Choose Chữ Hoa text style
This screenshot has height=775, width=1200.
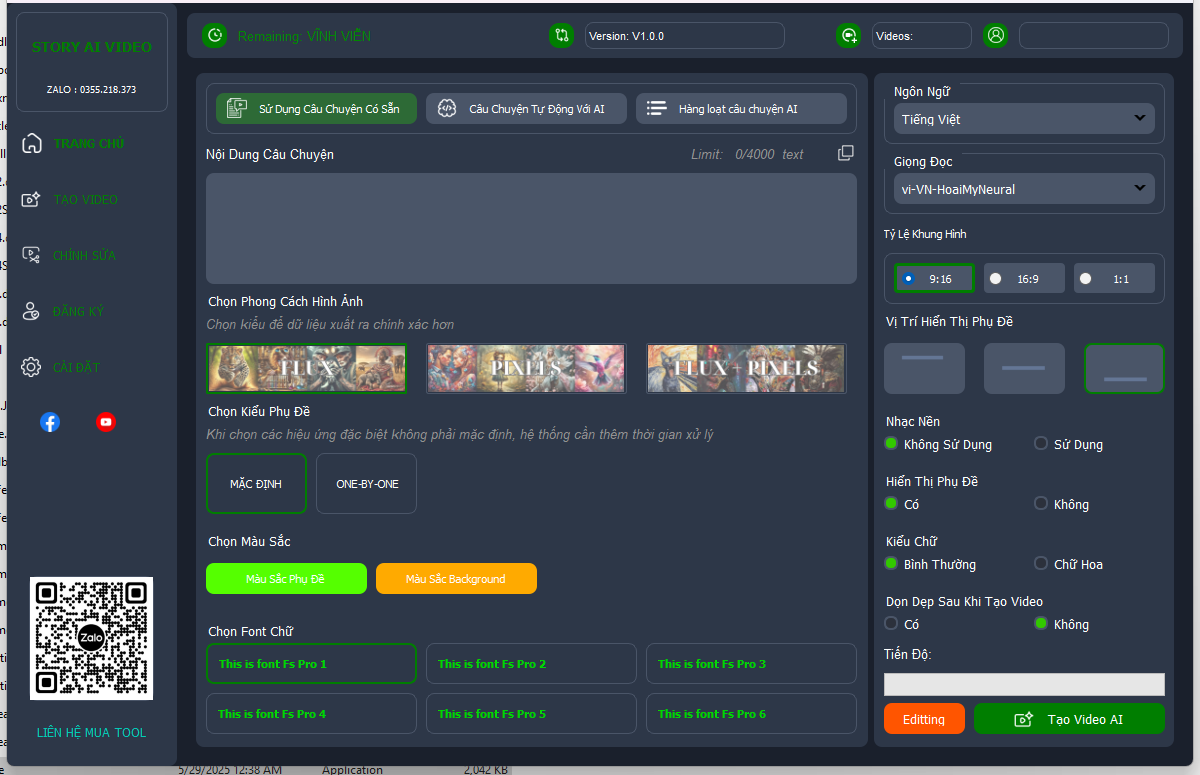click(x=1069, y=564)
